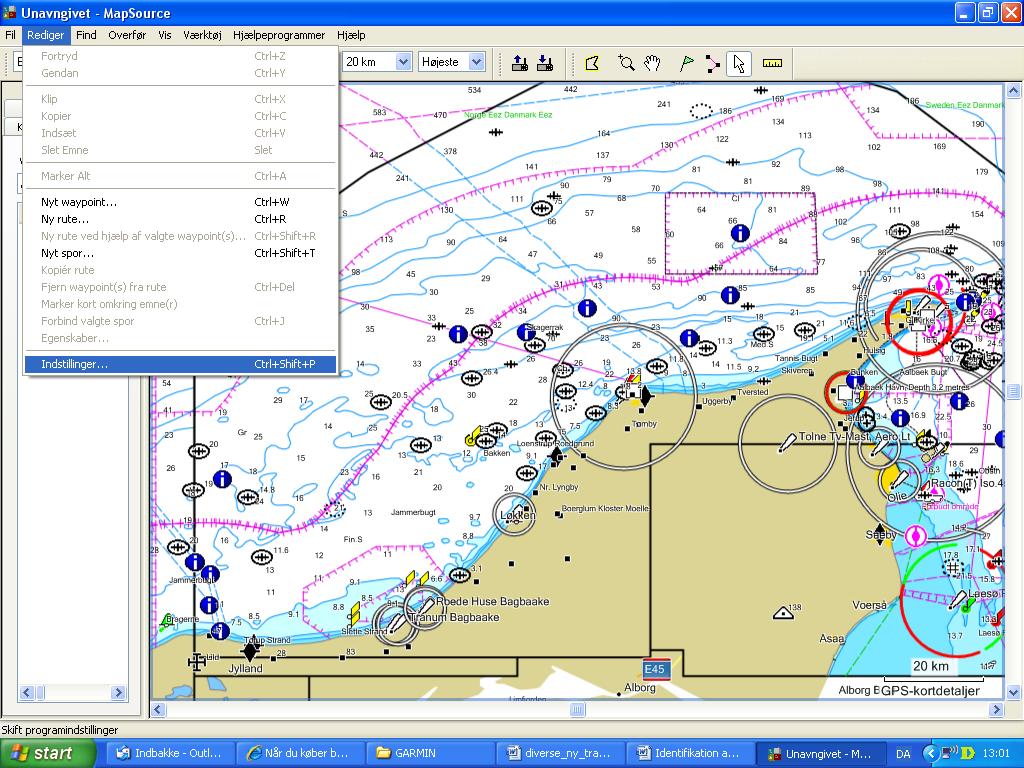
Task: Click the Receive from Device toolbar icon
Action: click(545, 63)
